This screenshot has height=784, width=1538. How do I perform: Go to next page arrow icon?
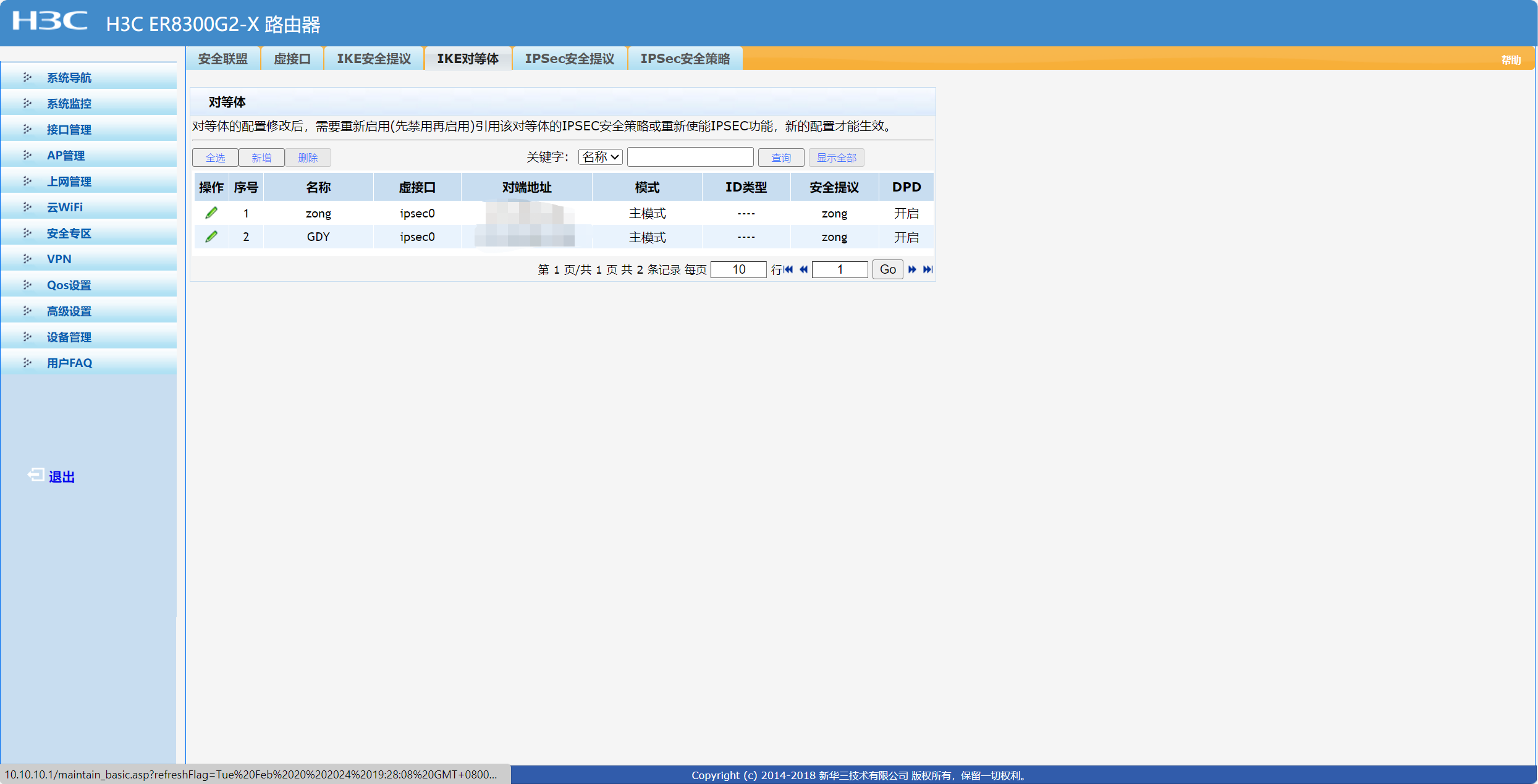point(912,269)
